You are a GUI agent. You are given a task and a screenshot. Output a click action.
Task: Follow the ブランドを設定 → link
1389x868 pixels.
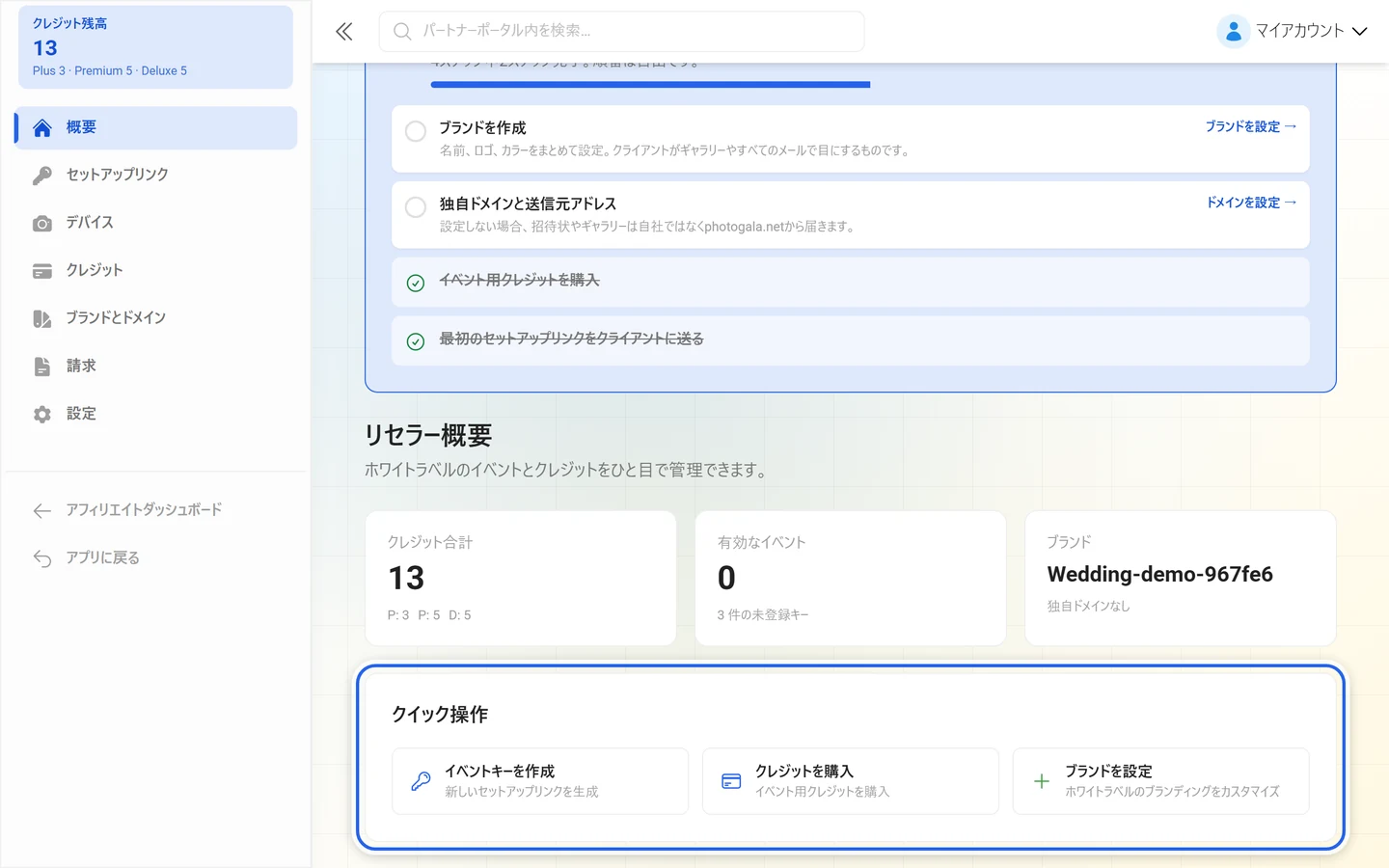1251,126
